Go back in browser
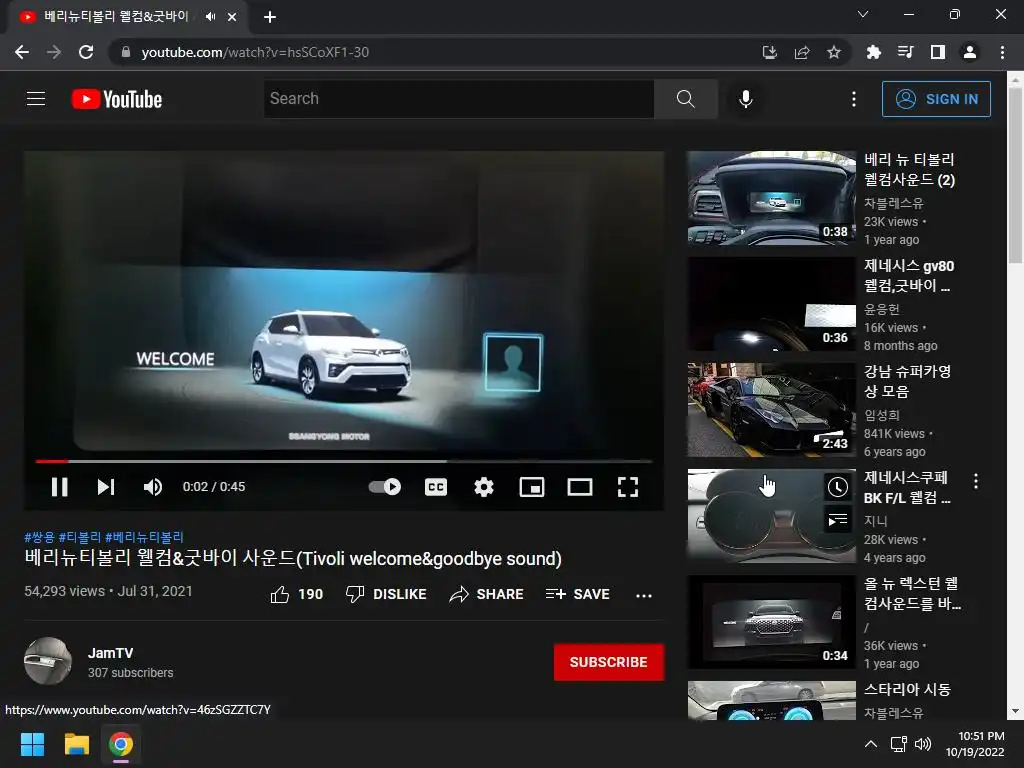Viewport: 1024px width, 768px height. 22,52
